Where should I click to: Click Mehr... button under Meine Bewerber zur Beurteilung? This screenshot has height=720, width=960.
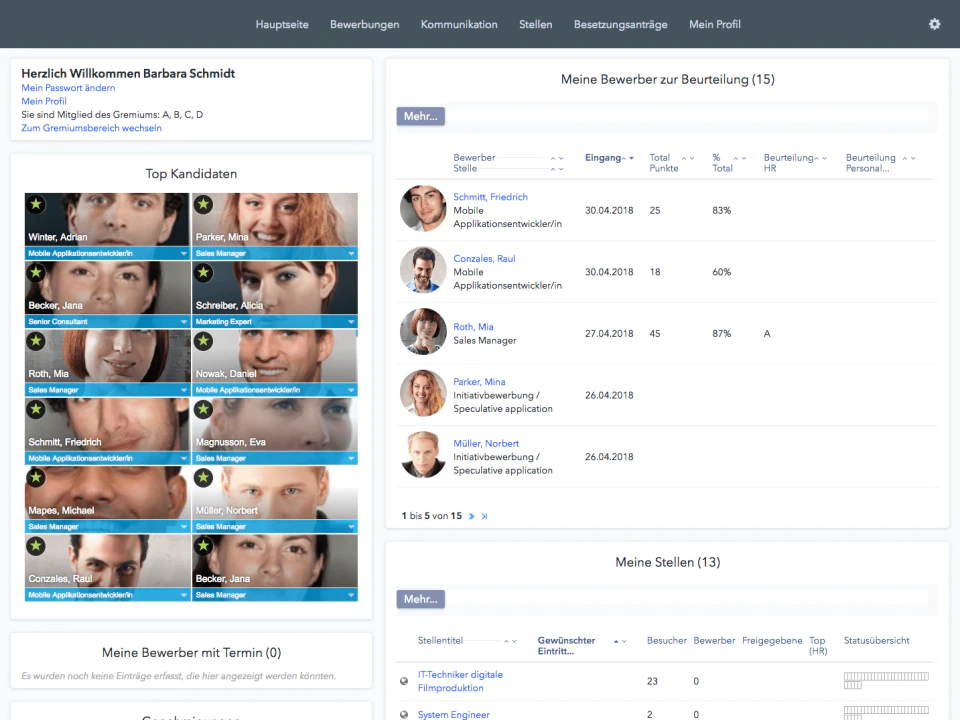coord(421,116)
